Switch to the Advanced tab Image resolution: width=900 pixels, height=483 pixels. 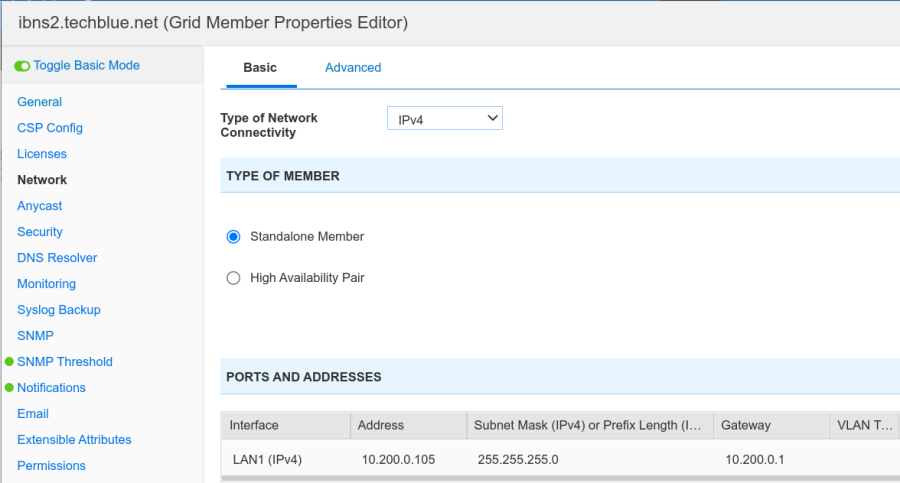pos(353,68)
